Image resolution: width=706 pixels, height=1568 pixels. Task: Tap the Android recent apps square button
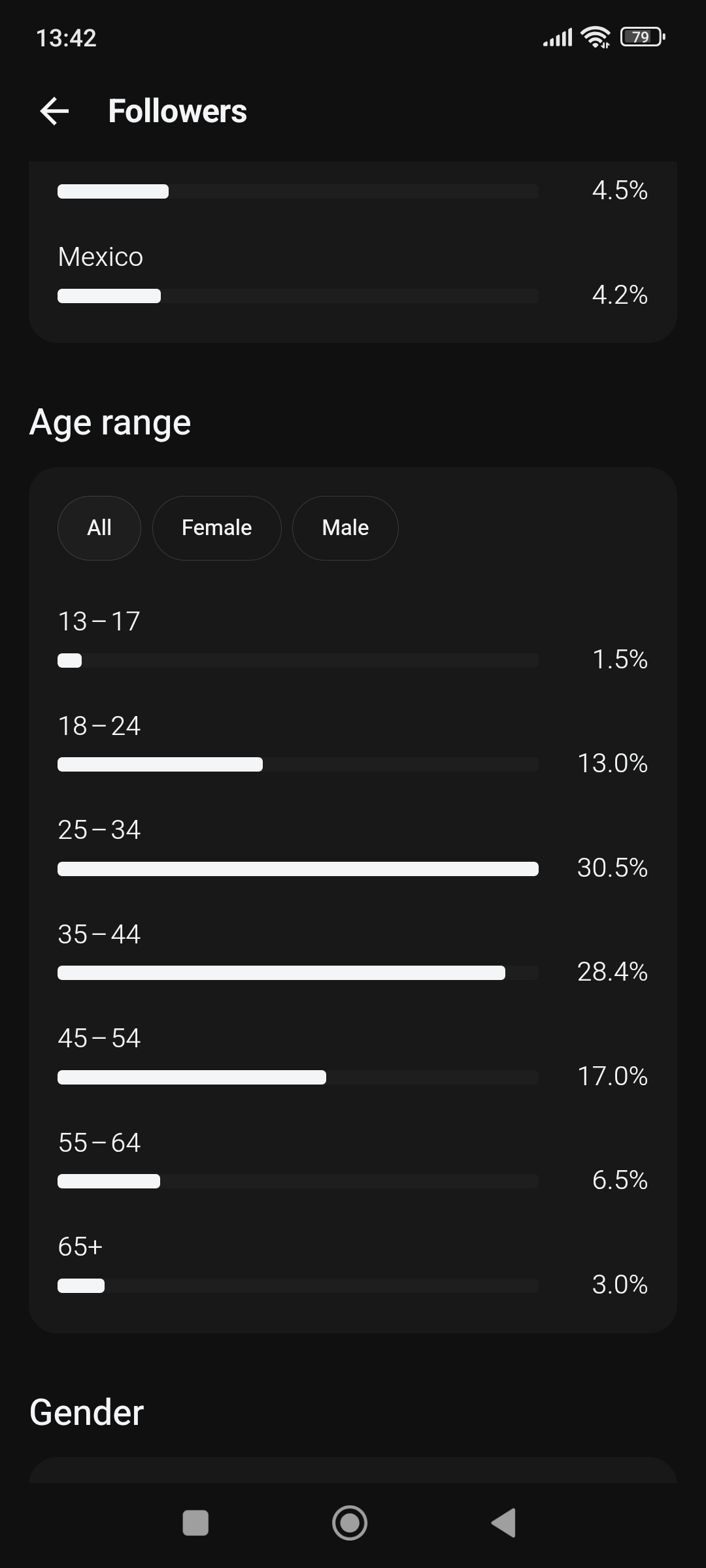coord(195,1522)
